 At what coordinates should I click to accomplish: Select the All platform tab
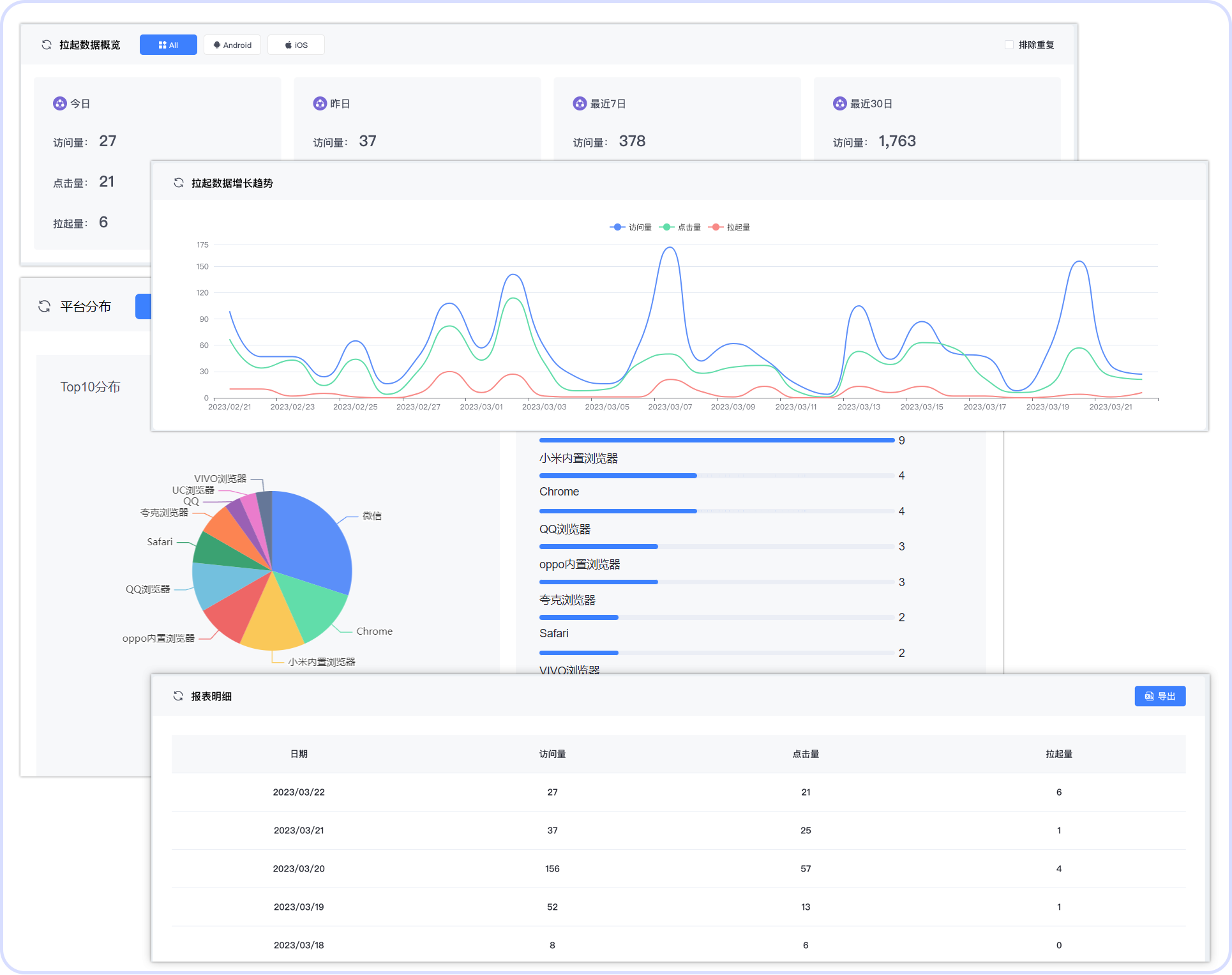click(x=169, y=45)
